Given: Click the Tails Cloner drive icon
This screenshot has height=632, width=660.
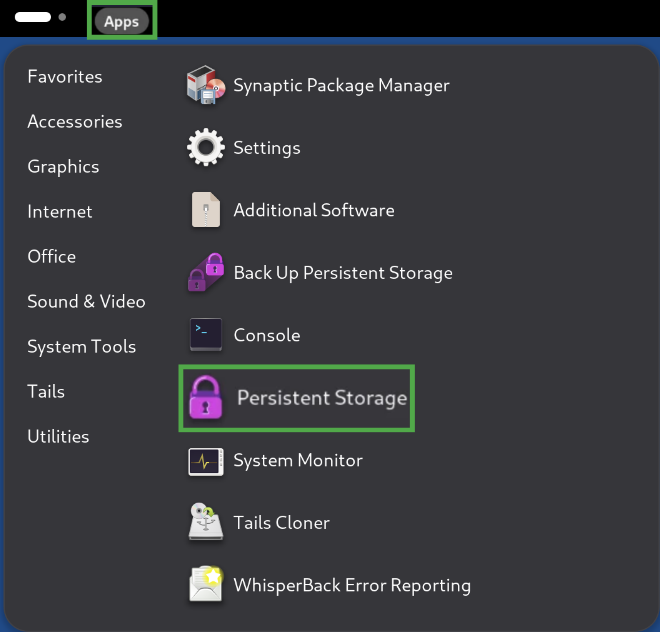Looking at the screenshot, I should click(x=206, y=521).
